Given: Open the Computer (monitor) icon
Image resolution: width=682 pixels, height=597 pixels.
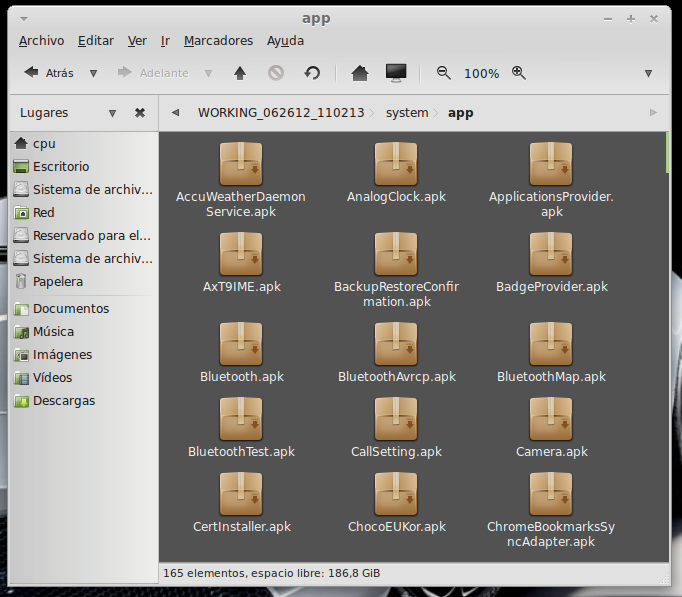Looking at the screenshot, I should (396, 73).
